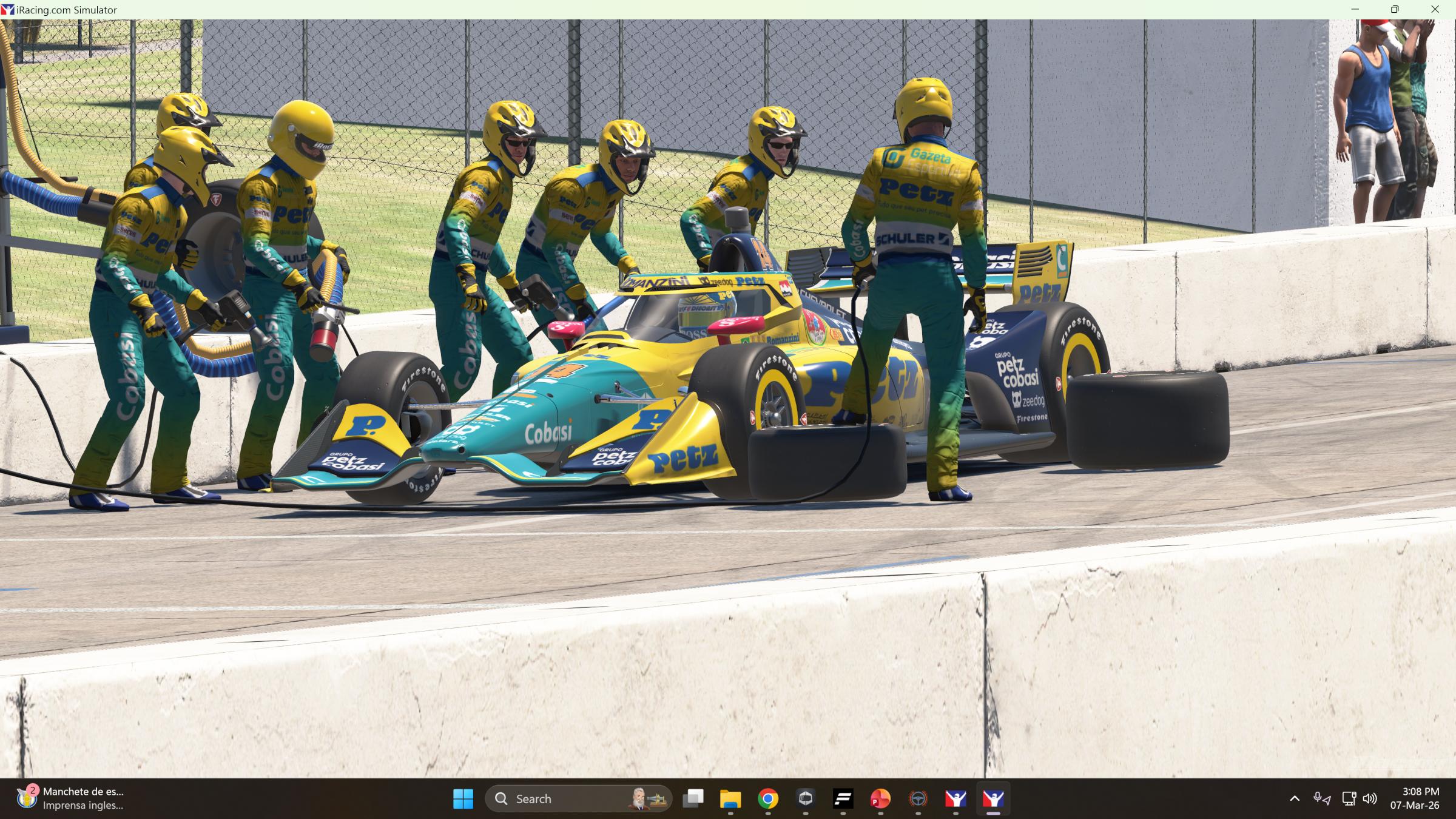Viewport: 1456px width, 819px height.
Task: Expand the hidden system tray icons
Action: [x=1295, y=799]
